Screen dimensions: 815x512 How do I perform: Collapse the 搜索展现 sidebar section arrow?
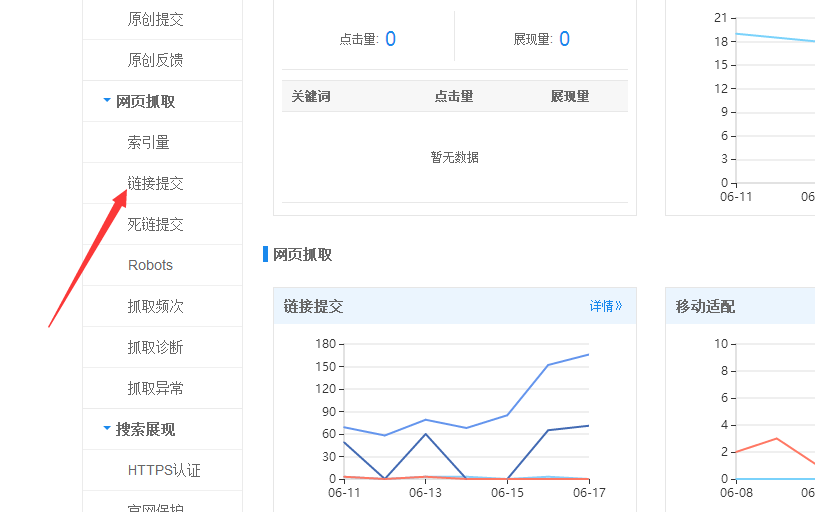pyautogui.click(x=107, y=429)
